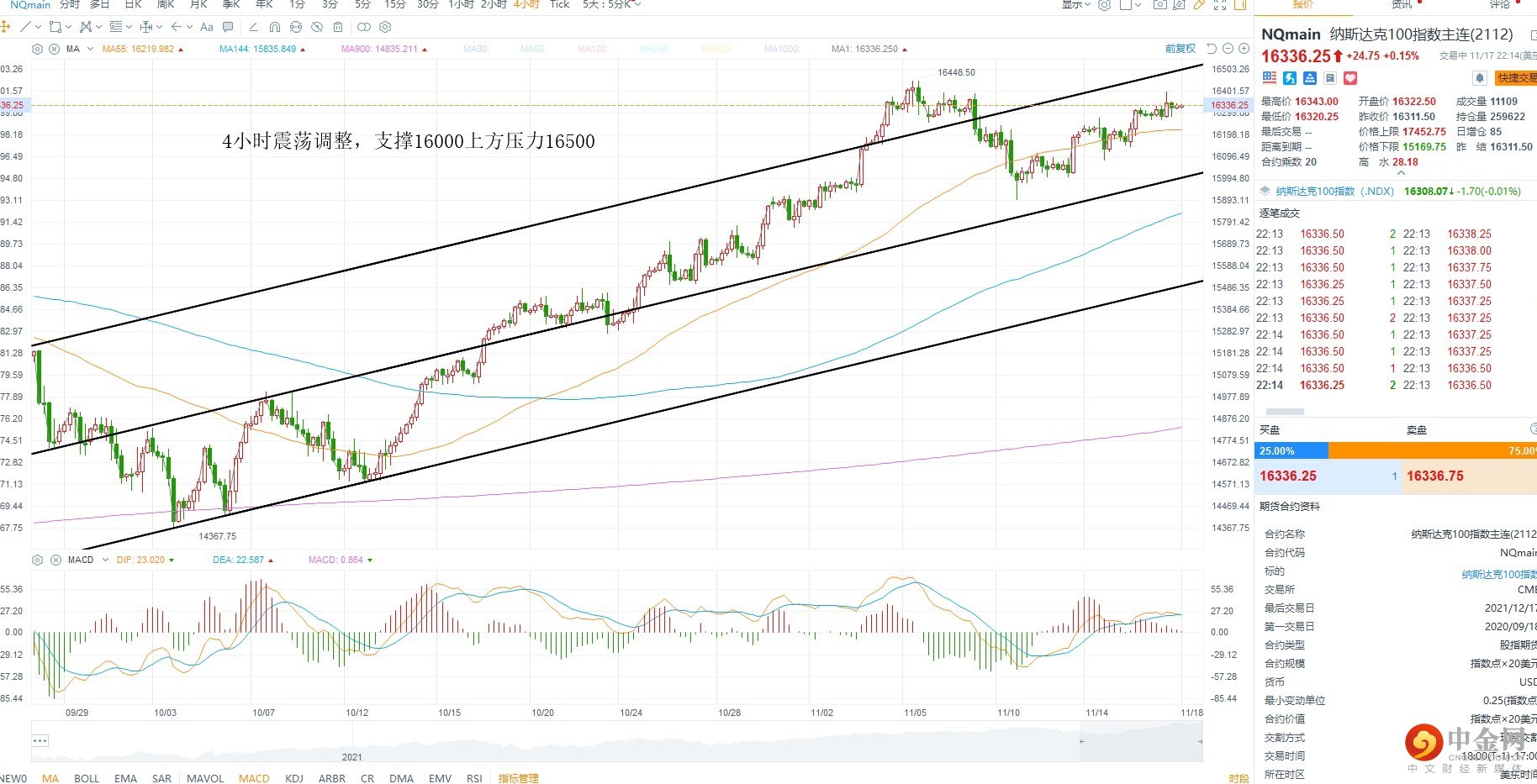This screenshot has height=784, width=1537.
Task: Switch to RSI indicator tab
Action: [474, 778]
